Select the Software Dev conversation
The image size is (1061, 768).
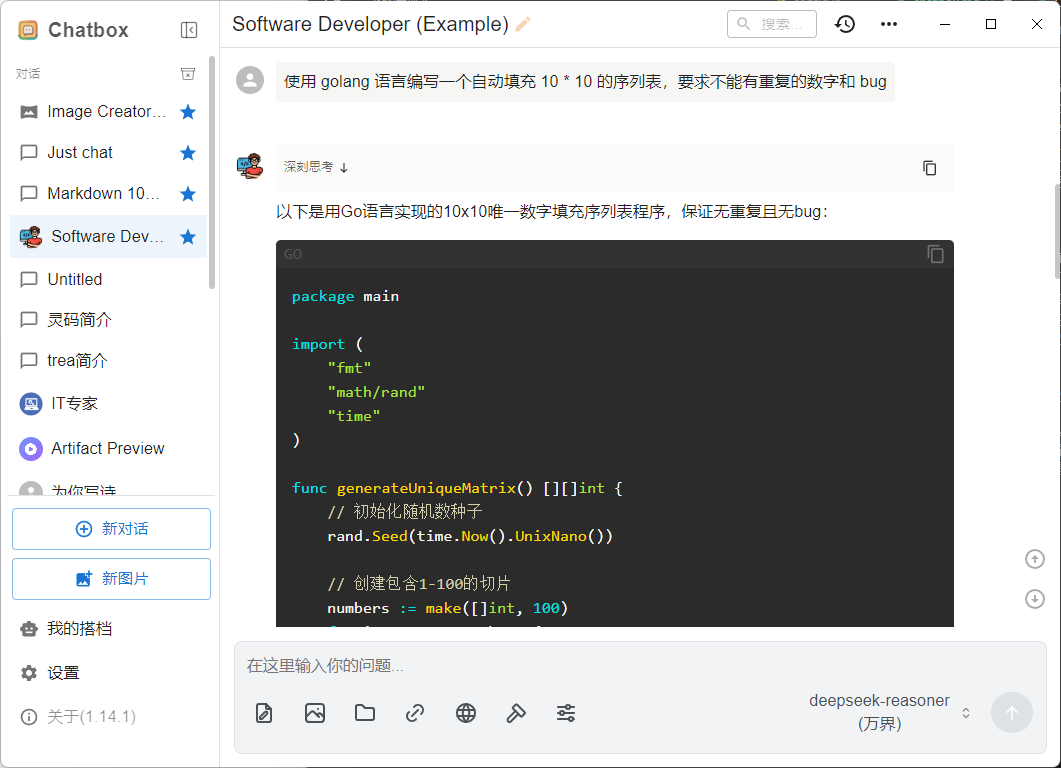tap(108, 237)
